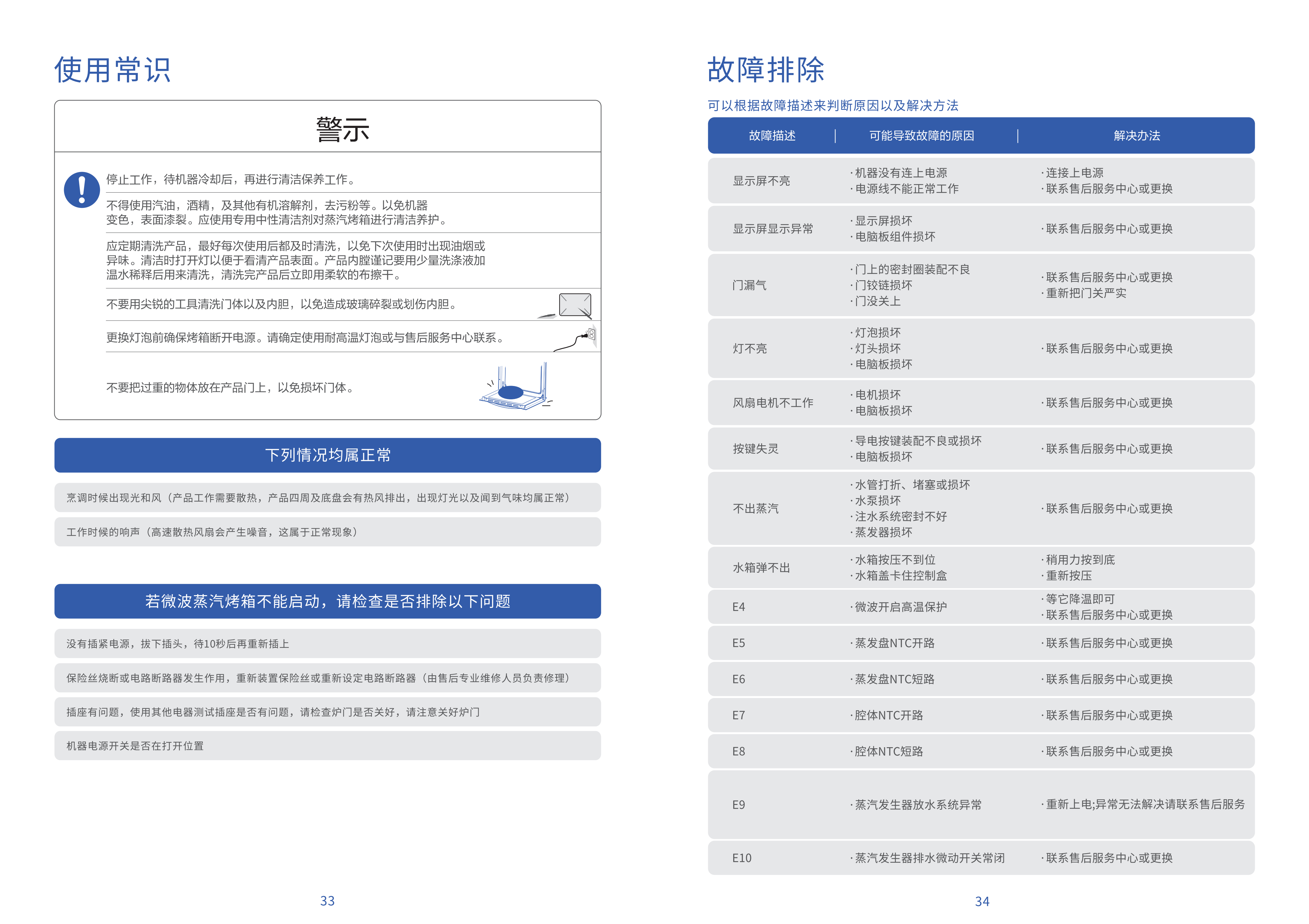The width and height of the screenshot is (1309, 924).
Task: Click the E10 error code entry
Action: [x=741, y=858]
